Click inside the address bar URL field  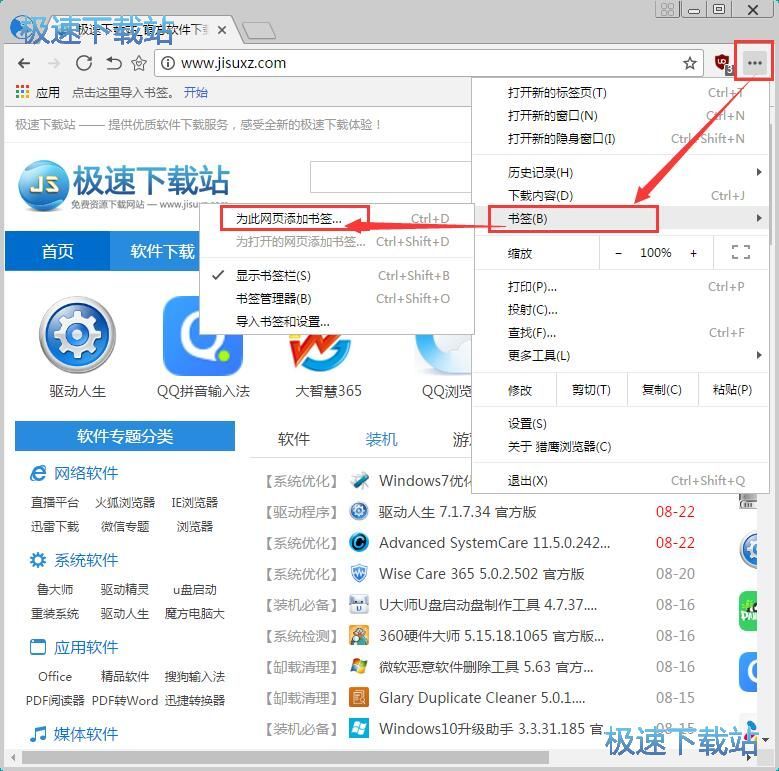tap(427, 63)
